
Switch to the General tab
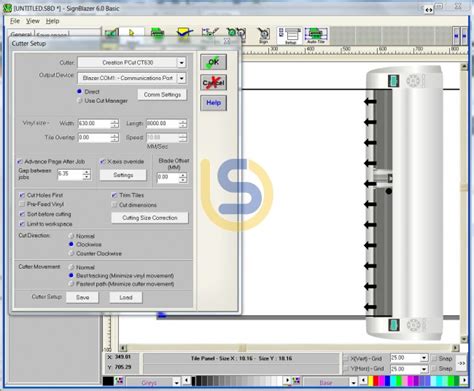pyautogui.click(x=21, y=34)
